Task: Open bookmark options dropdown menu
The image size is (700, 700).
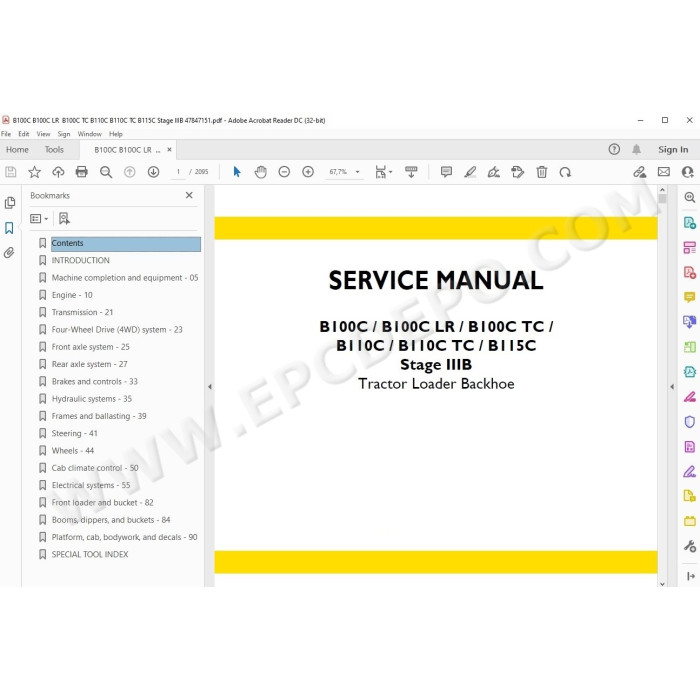Action: coord(39,218)
